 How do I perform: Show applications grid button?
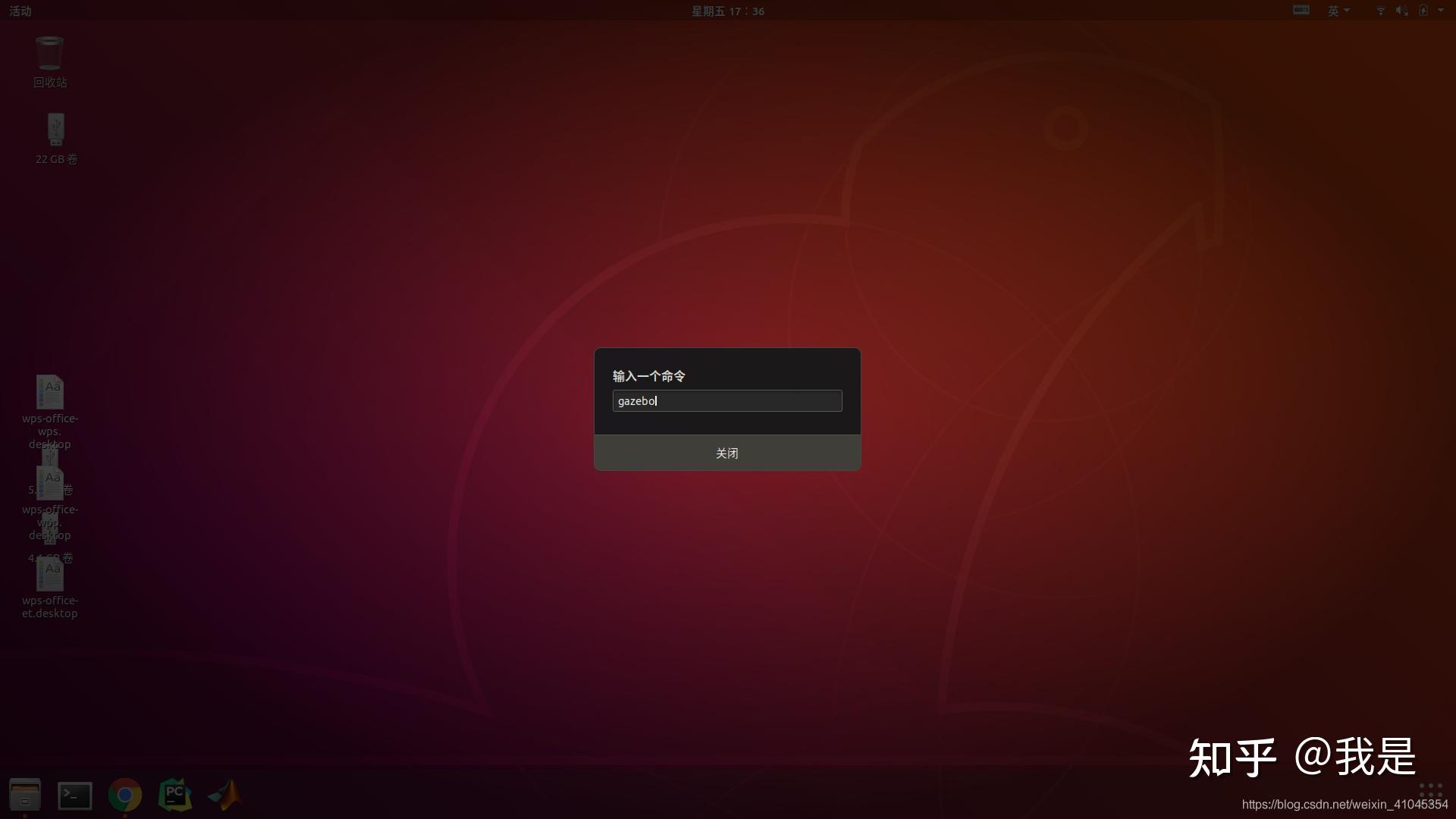click(x=1430, y=790)
